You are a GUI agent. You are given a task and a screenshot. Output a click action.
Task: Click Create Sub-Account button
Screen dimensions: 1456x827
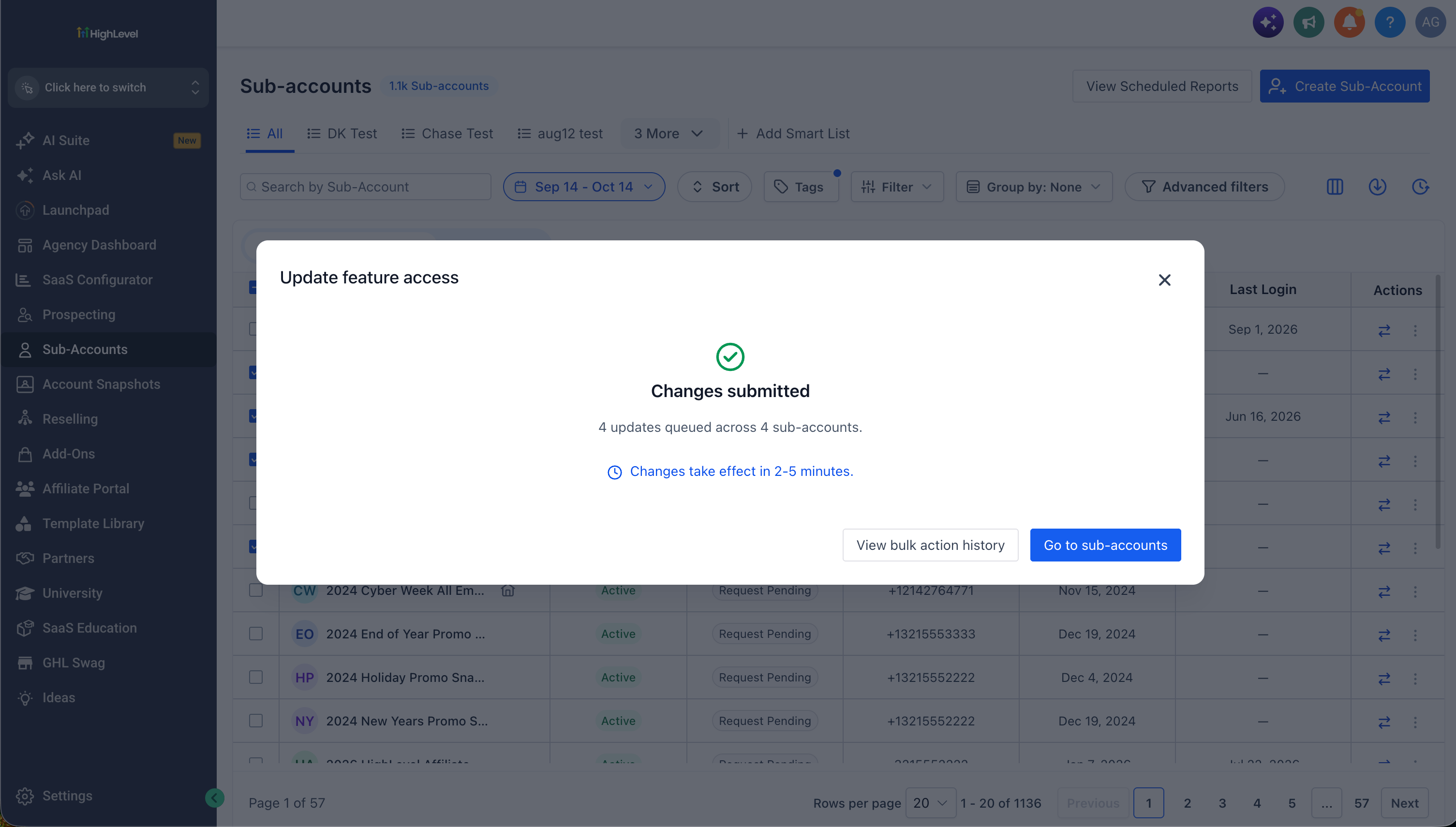[x=1344, y=87]
